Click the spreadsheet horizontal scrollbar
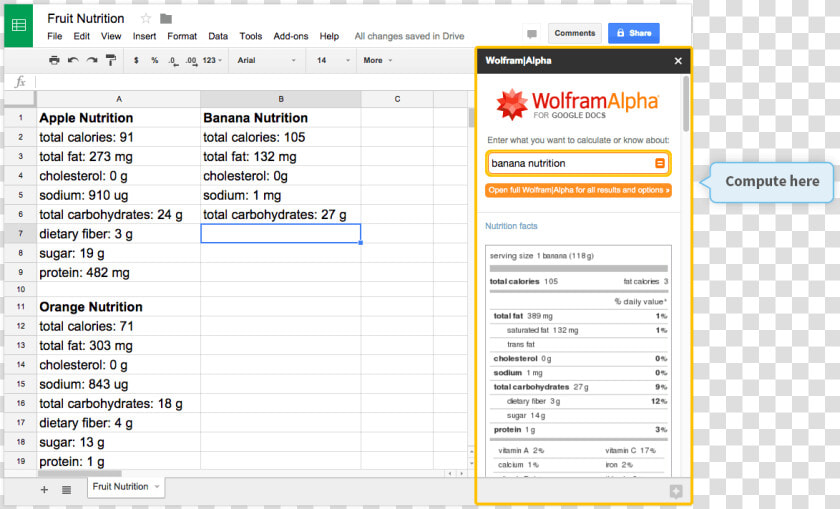 tap(79, 474)
